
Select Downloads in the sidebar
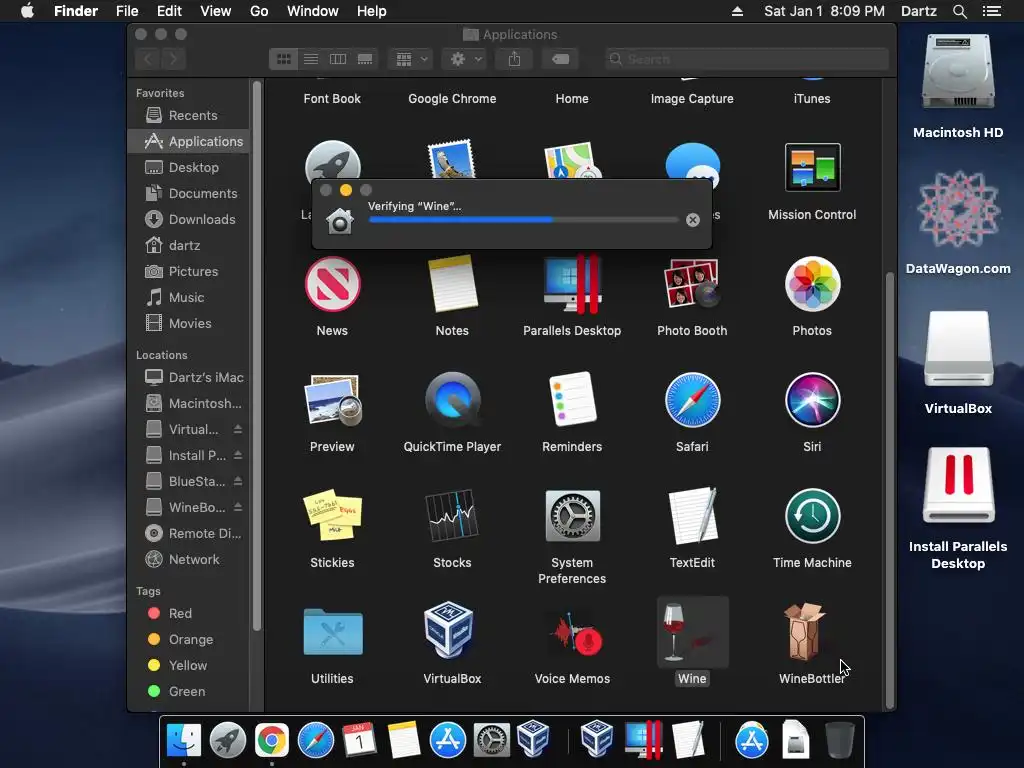coord(188,219)
